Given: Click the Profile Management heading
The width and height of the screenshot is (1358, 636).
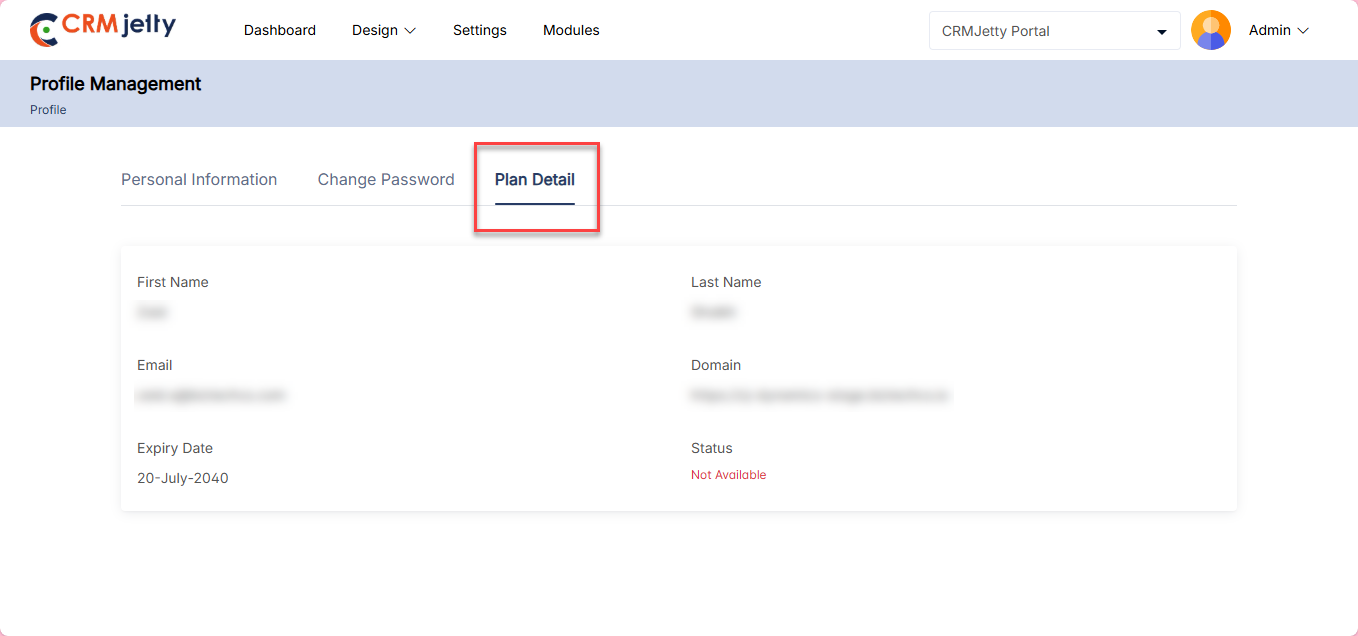Looking at the screenshot, I should [115, 84].
